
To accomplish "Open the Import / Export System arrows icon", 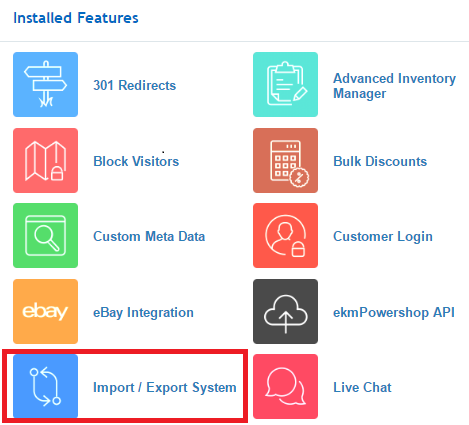I will tap(46, 386).
